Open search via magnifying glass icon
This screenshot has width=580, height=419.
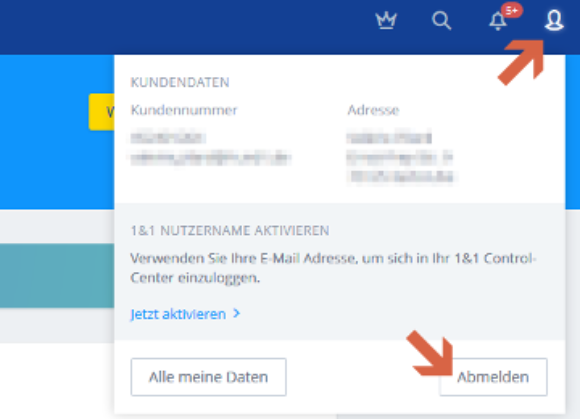pos(441,20)
